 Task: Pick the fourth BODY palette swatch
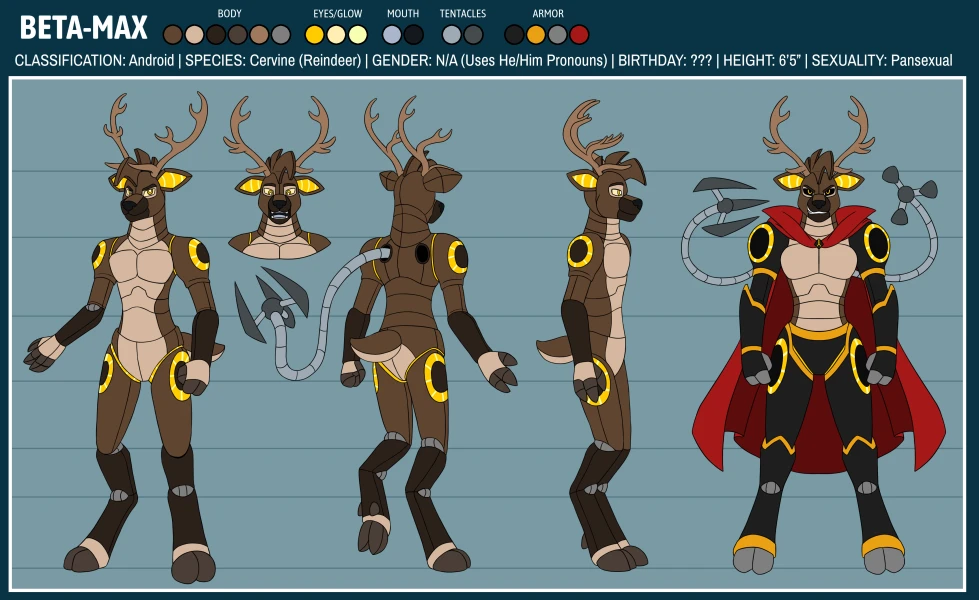coord(238,34)
